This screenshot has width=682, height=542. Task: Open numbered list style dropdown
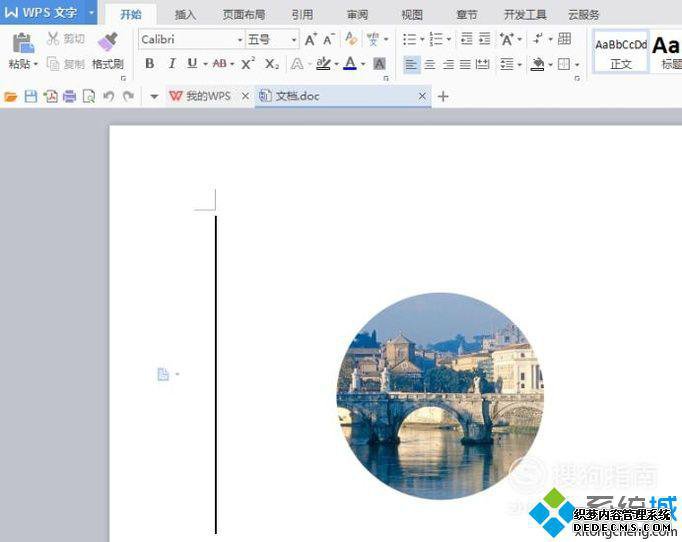[x=449, y=39]
